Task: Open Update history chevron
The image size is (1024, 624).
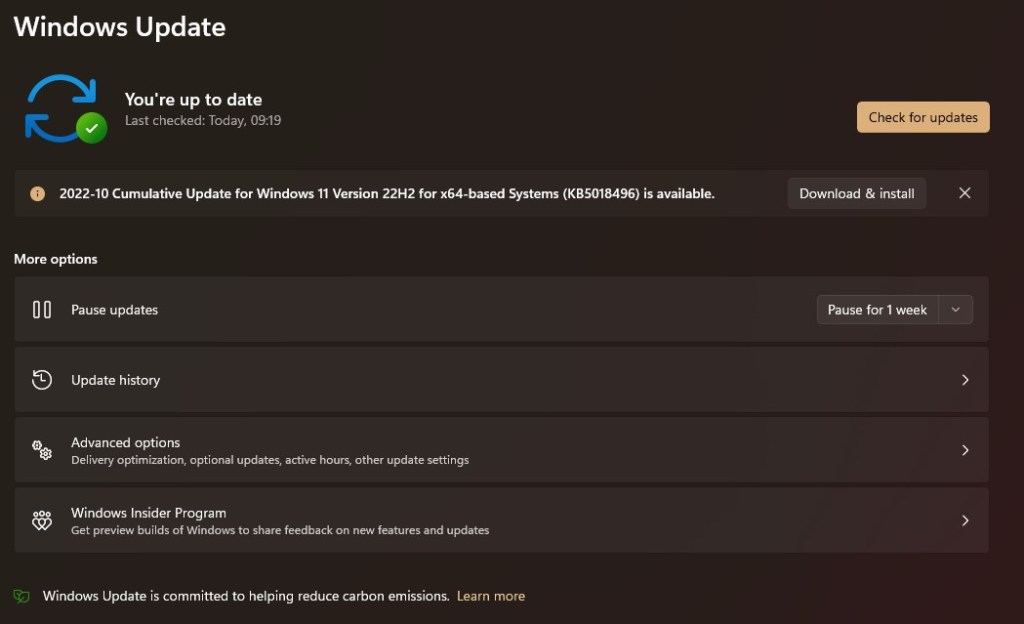Action: click(x=965, y=380)
